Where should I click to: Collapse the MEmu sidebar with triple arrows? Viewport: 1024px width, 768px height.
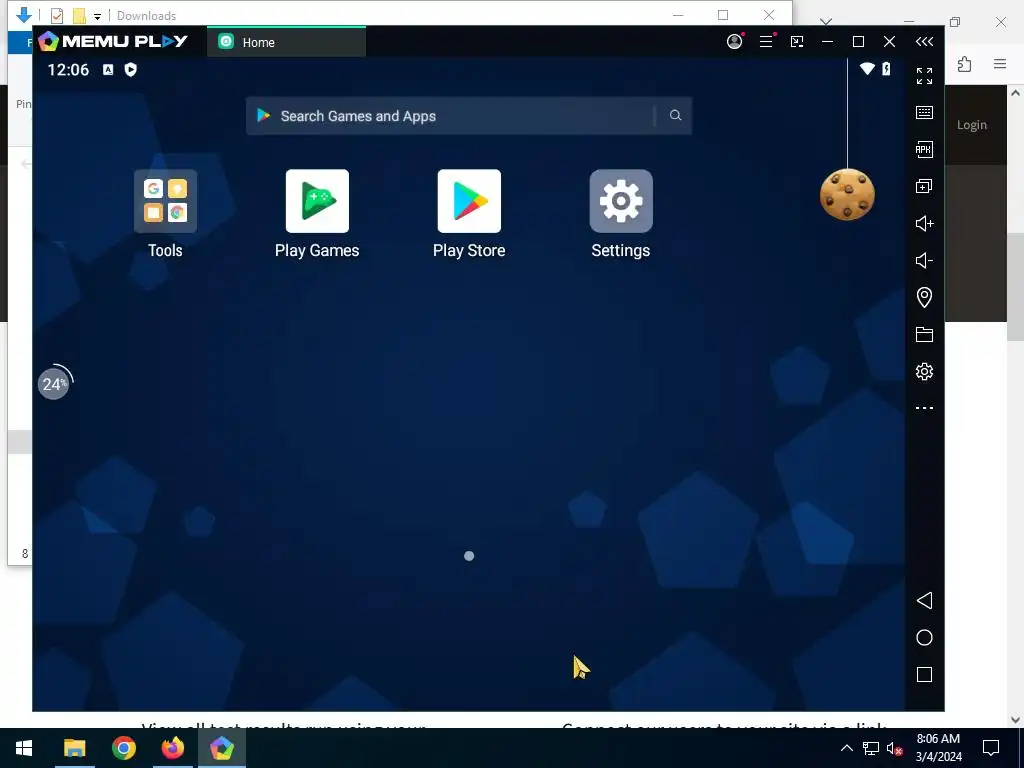tap(924, 41)
